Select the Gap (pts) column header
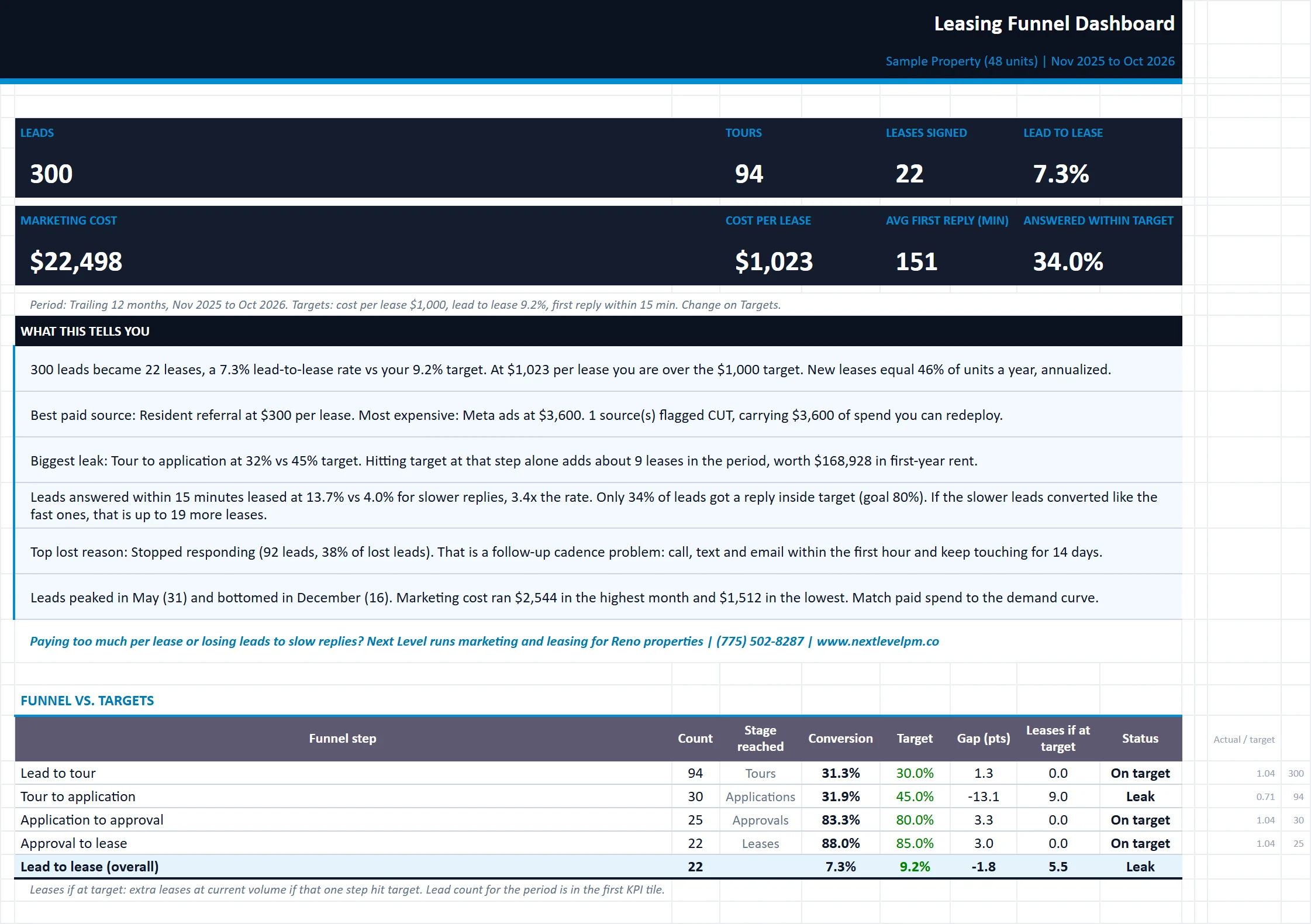The height and width of the screenshot is (924, 1311). [984, 739]
